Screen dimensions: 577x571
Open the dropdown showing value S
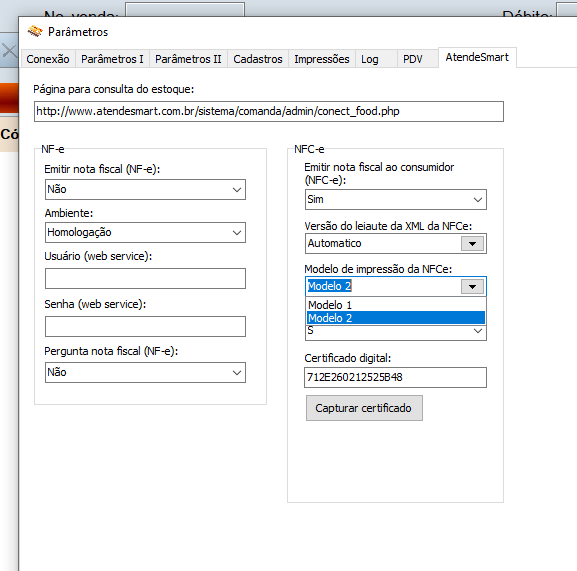point(396,333)
